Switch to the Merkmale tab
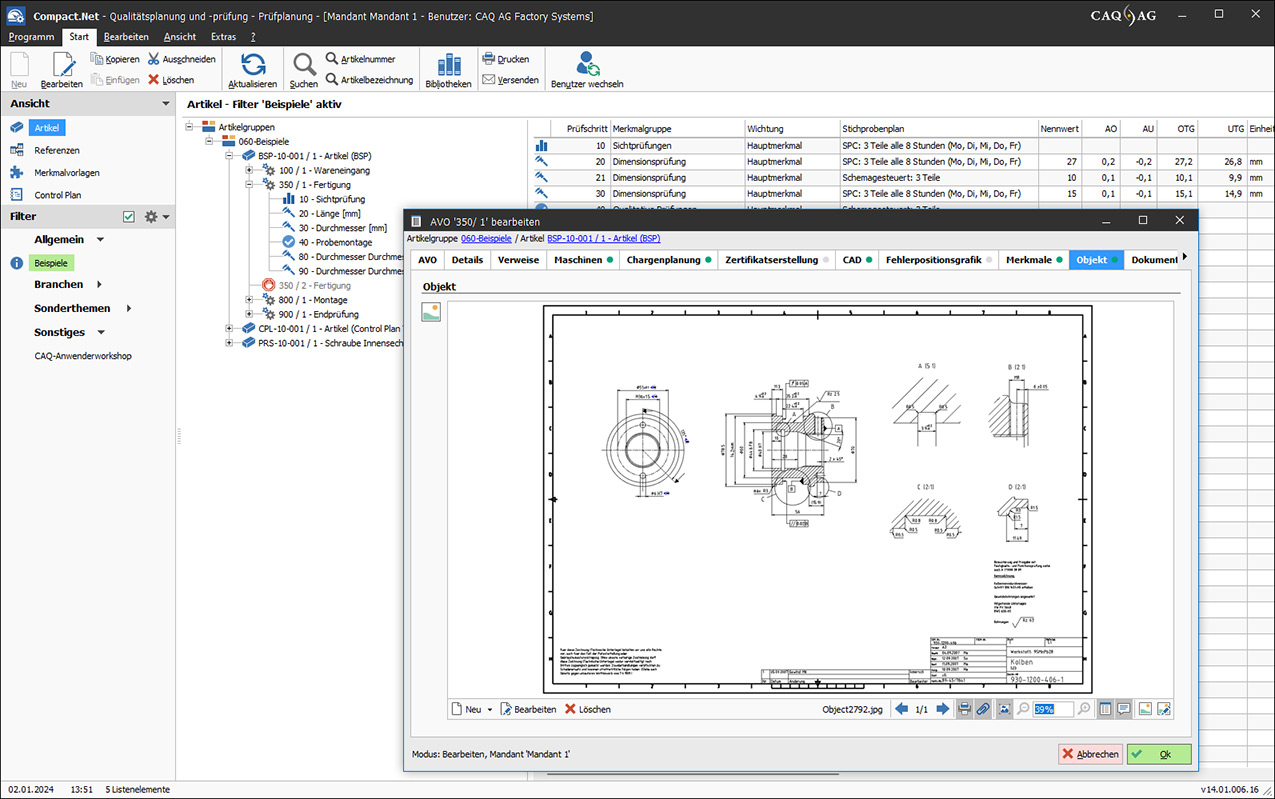Image resolution: width=1275 pixels, height=799 pixels. tap(1034, 260)
